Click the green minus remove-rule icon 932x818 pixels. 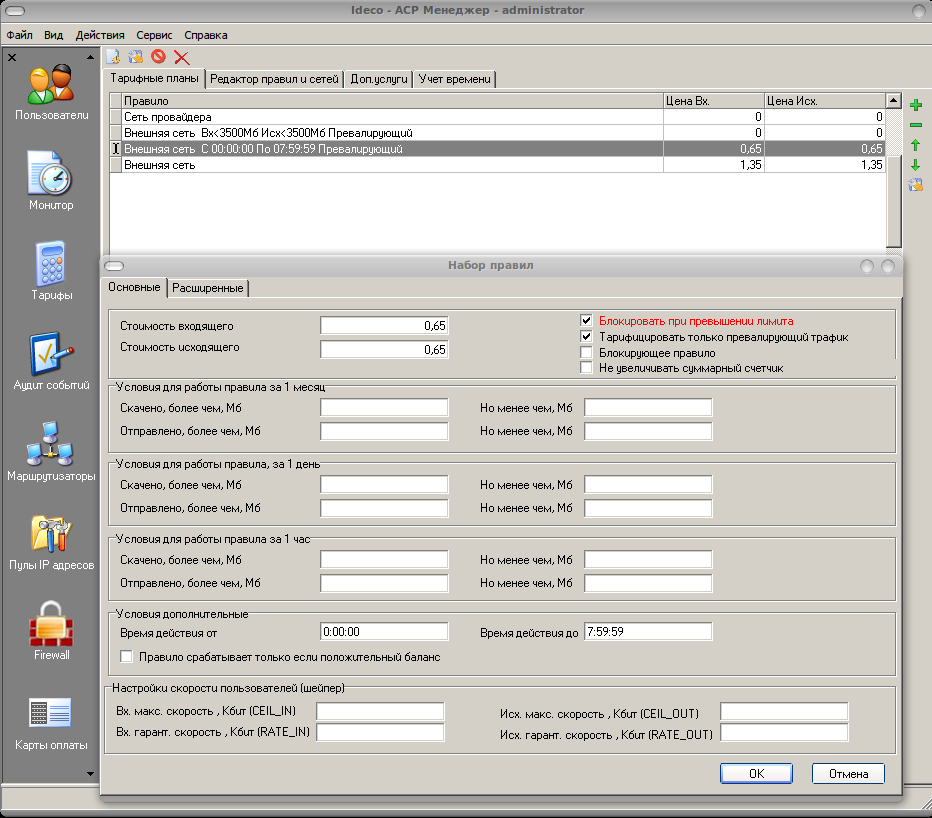(915, 125)
